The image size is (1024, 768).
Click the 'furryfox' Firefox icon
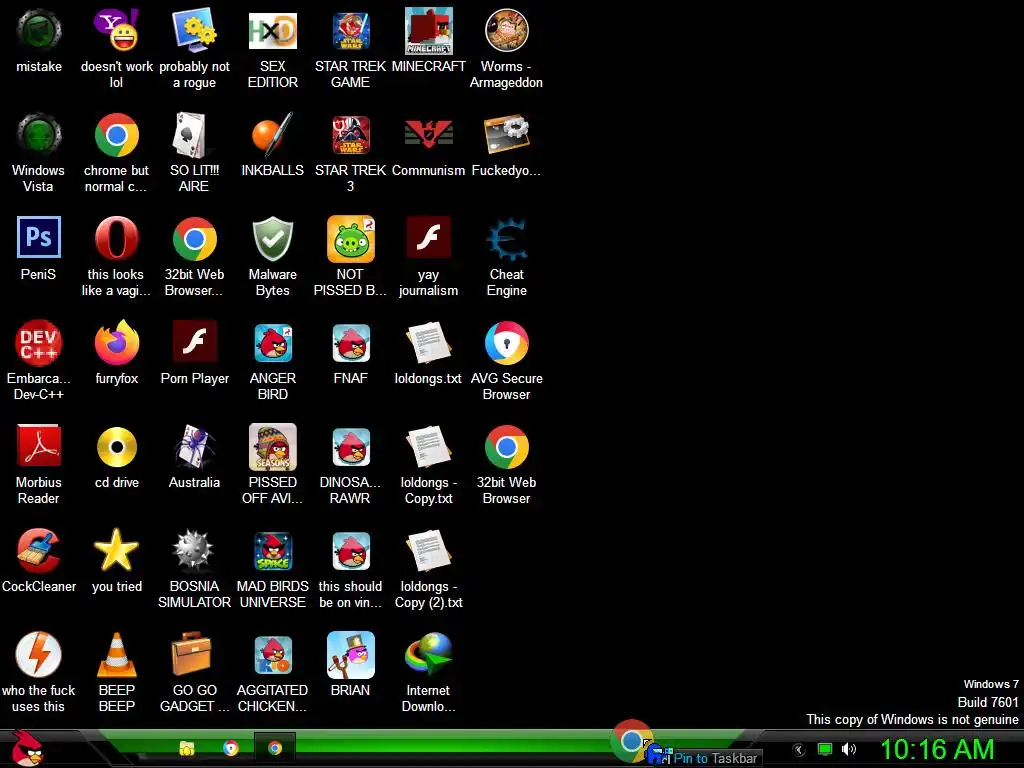(x=116, y=343)
